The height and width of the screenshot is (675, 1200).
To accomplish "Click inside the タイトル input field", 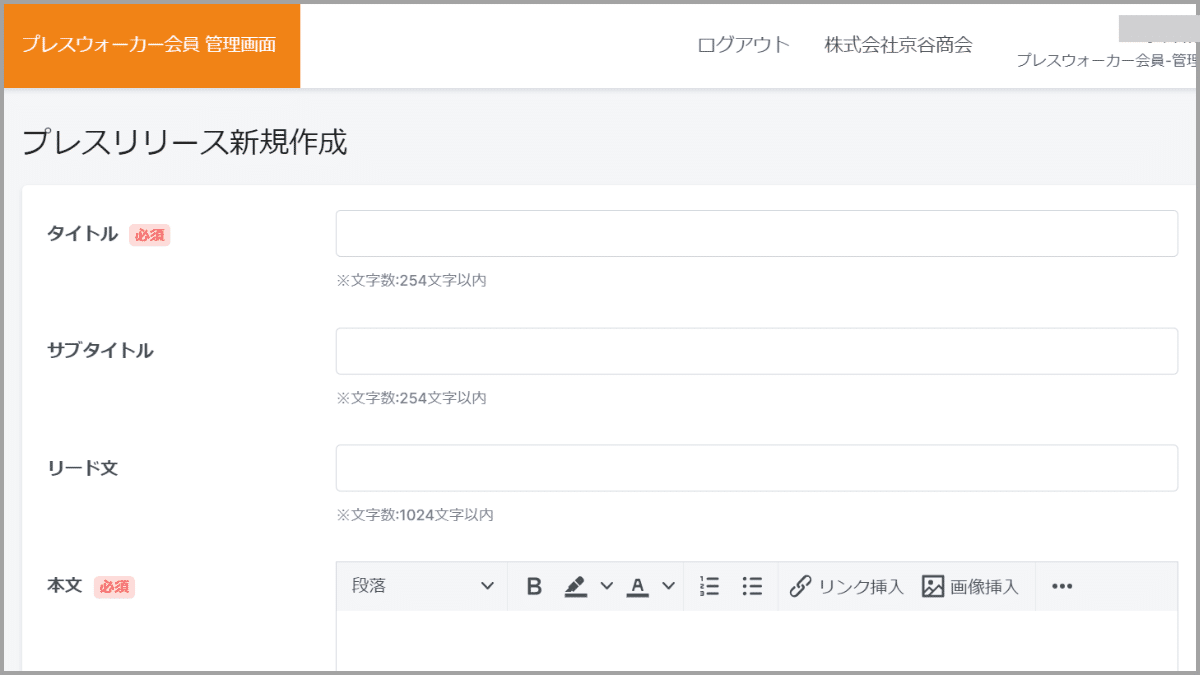I will [x=757, y=233].
